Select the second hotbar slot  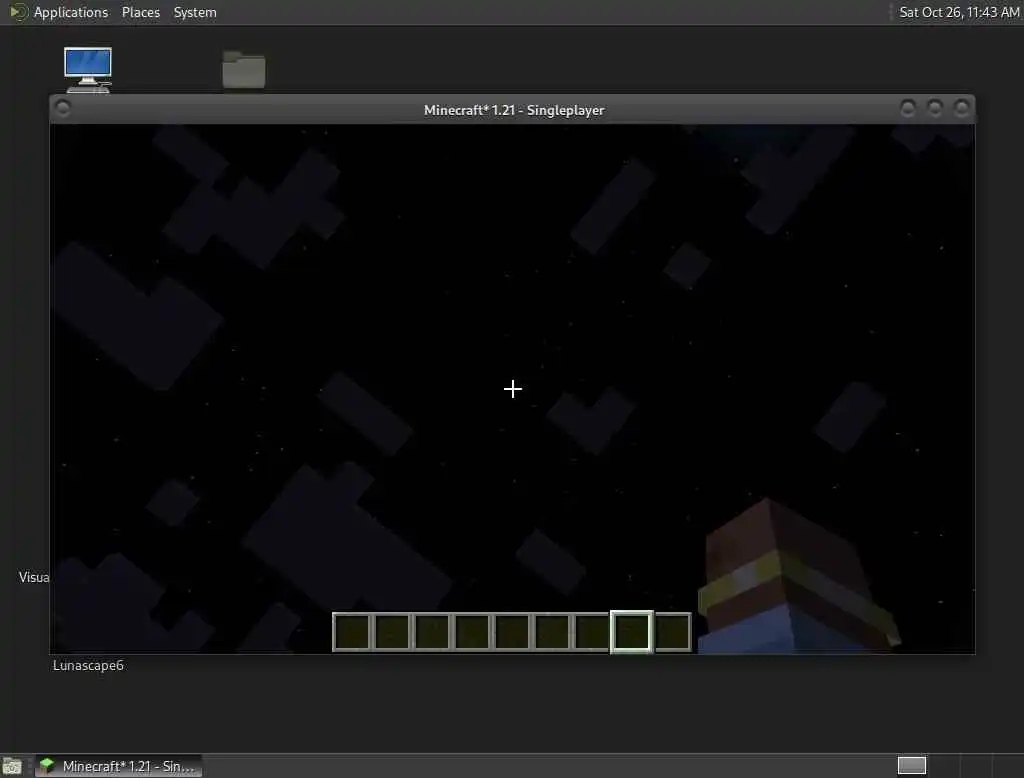click(392, 632)
